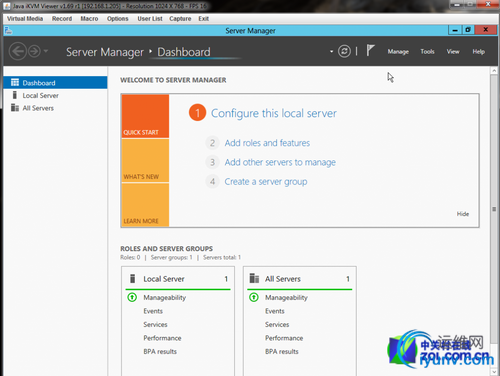Click the step 3 circle number
The width and height of the screenshot is (500, 376).
click(x=212, y=162)
